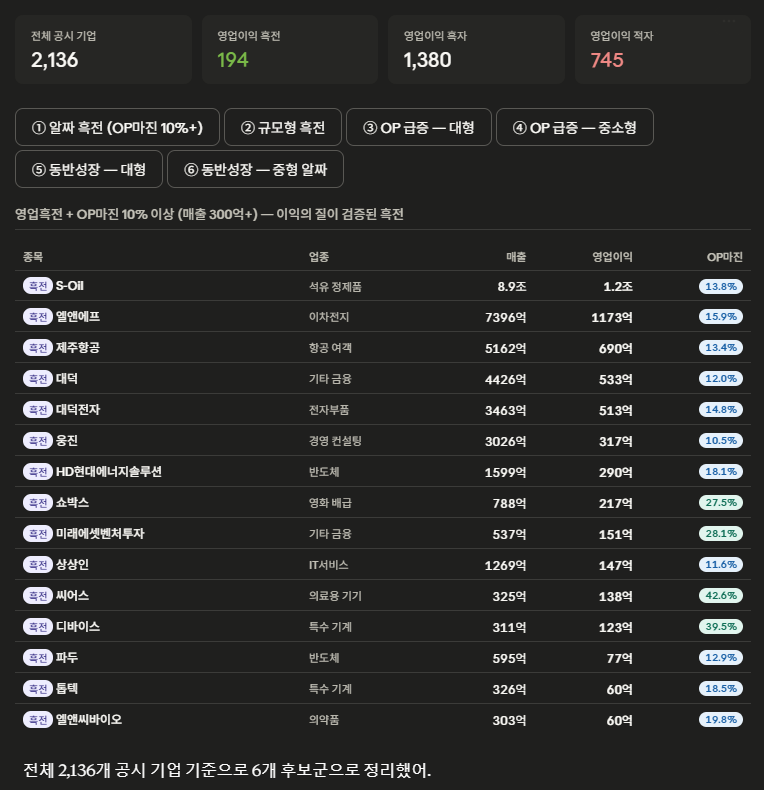Select the S-Oil stock name
The image size is (764, 790).
[x=70, y=286]
